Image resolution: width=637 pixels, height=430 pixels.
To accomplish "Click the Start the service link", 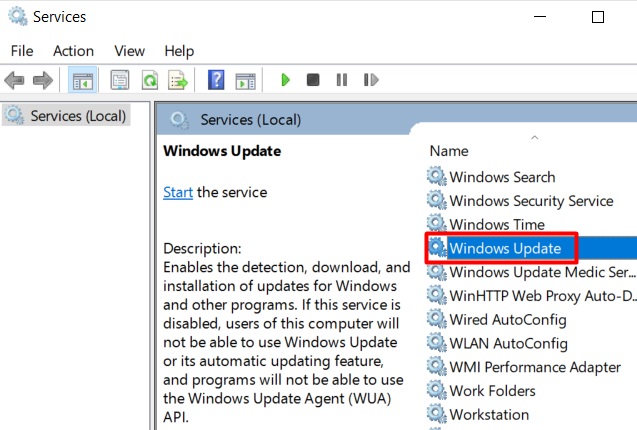I will [x=178, y=192].
